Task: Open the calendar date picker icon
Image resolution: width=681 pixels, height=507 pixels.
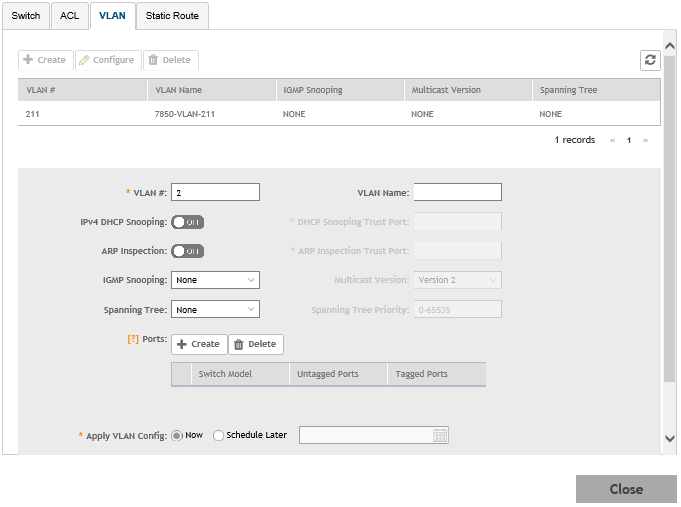Action: [440, 435]
